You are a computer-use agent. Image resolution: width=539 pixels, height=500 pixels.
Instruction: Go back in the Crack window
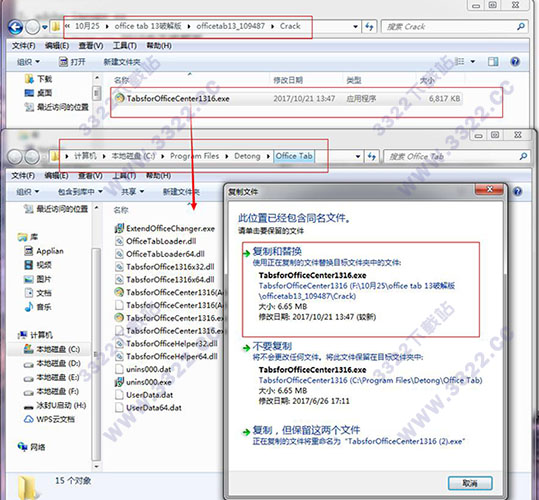tap(15, 27)
